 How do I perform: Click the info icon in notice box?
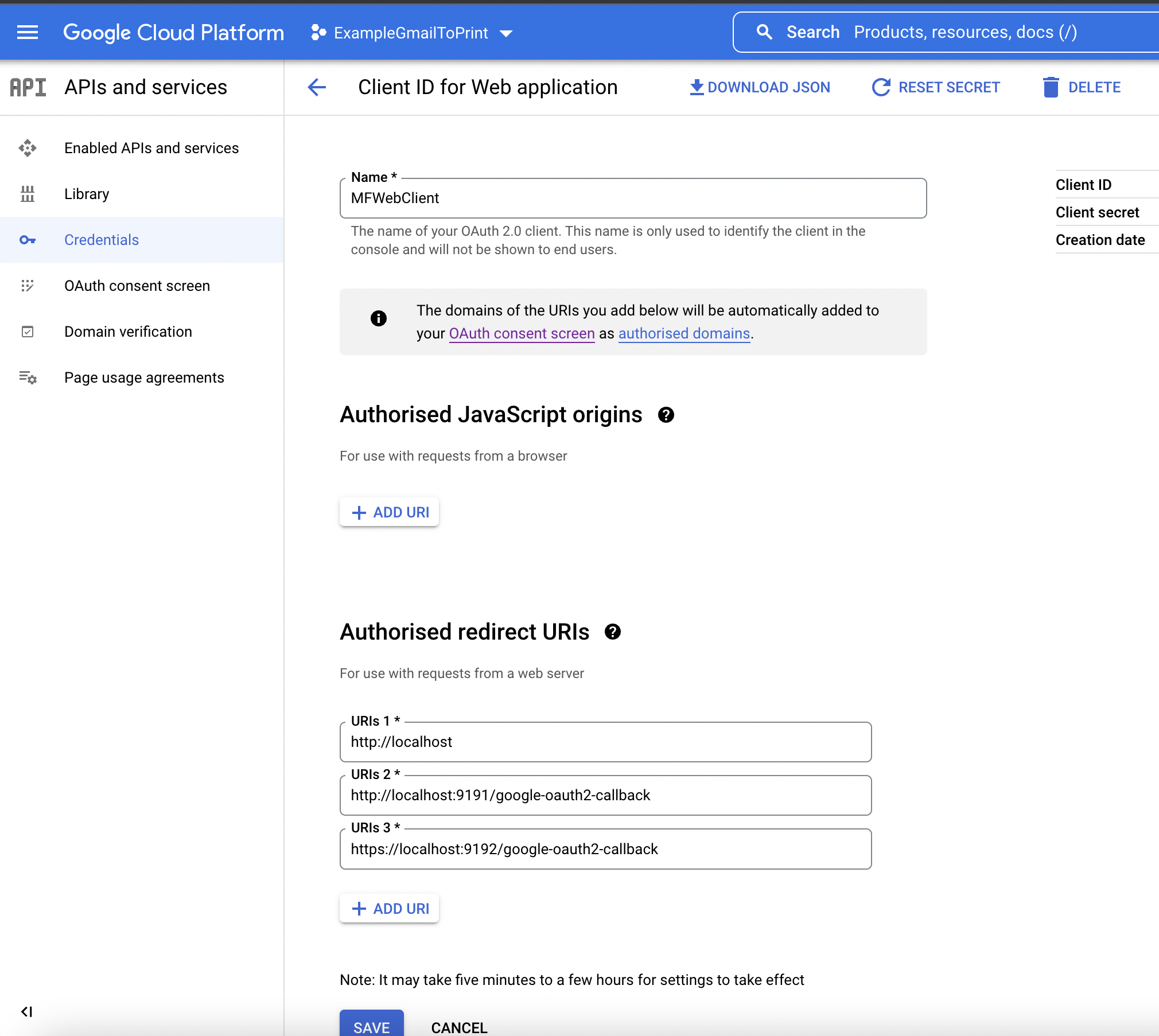(x=378, y=318)
